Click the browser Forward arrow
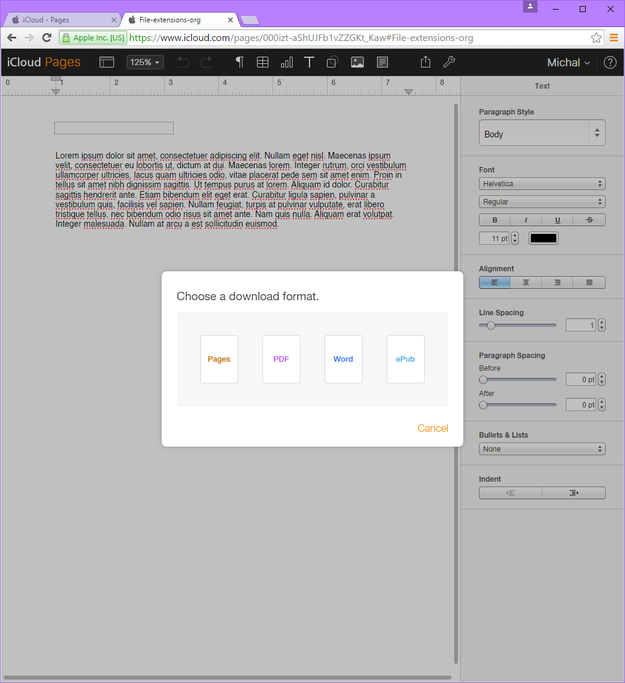The height and width of the screenshot is (683, 625). point(29,38)
